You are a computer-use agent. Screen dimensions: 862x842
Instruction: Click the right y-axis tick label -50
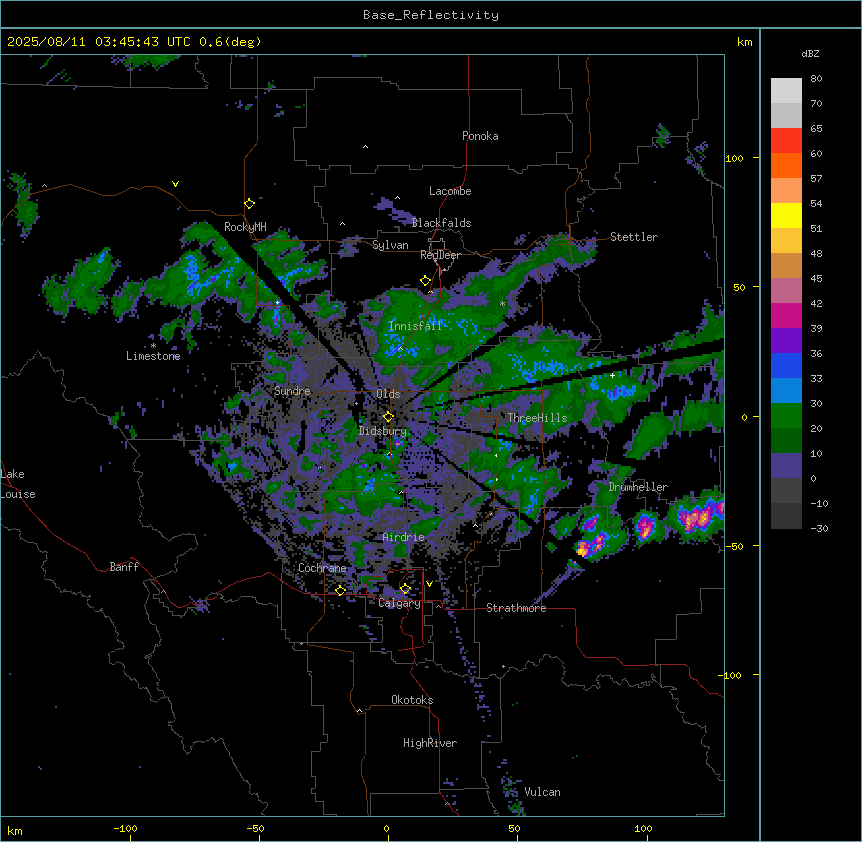734,546
